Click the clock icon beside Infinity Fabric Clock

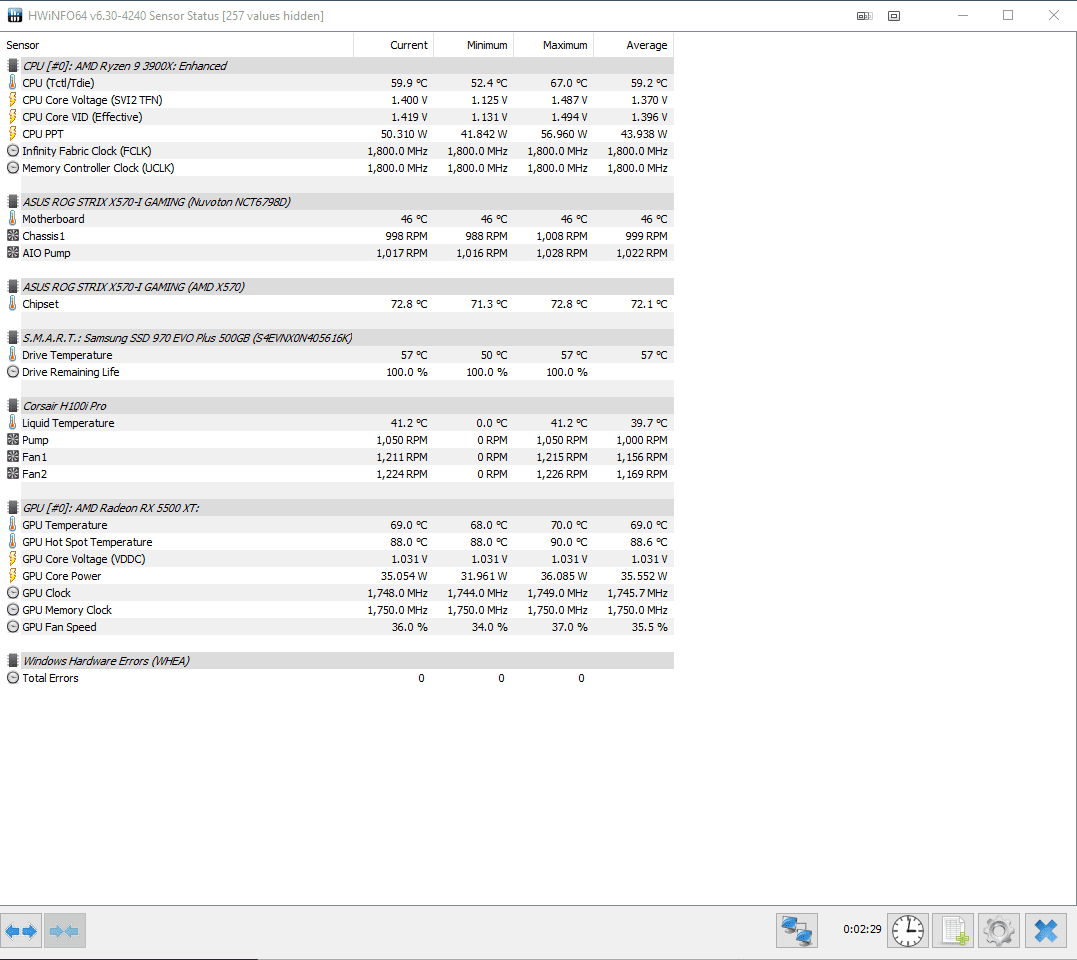pos(12,151)
